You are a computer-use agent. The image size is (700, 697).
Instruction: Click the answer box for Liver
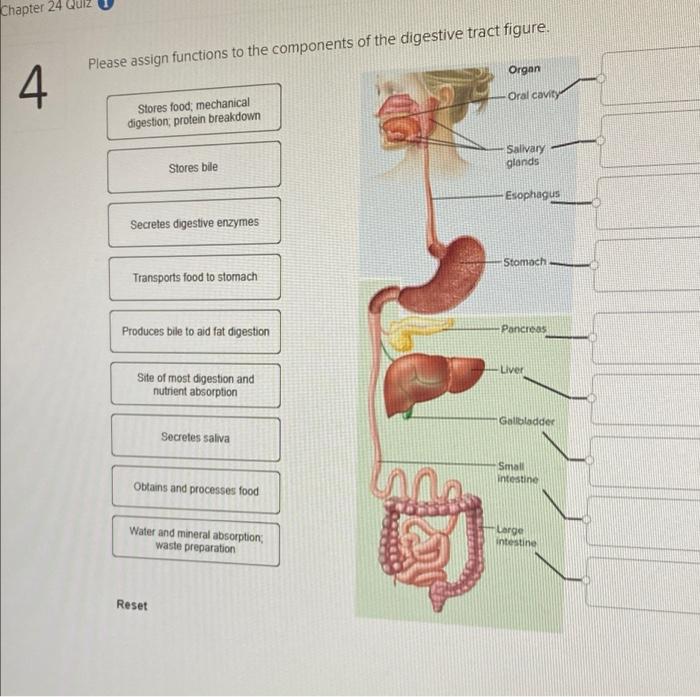pyautogui.click(x=645, y=400)
